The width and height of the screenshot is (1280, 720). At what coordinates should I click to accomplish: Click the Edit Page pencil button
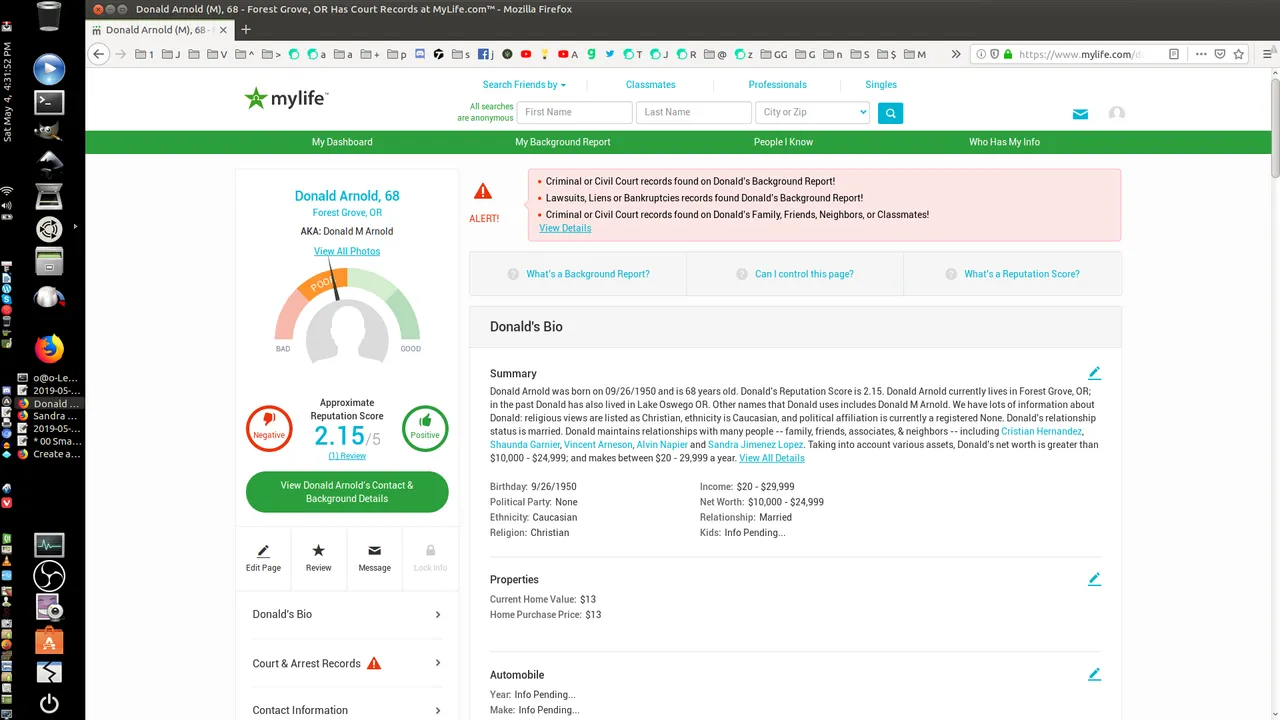point(263,558)
